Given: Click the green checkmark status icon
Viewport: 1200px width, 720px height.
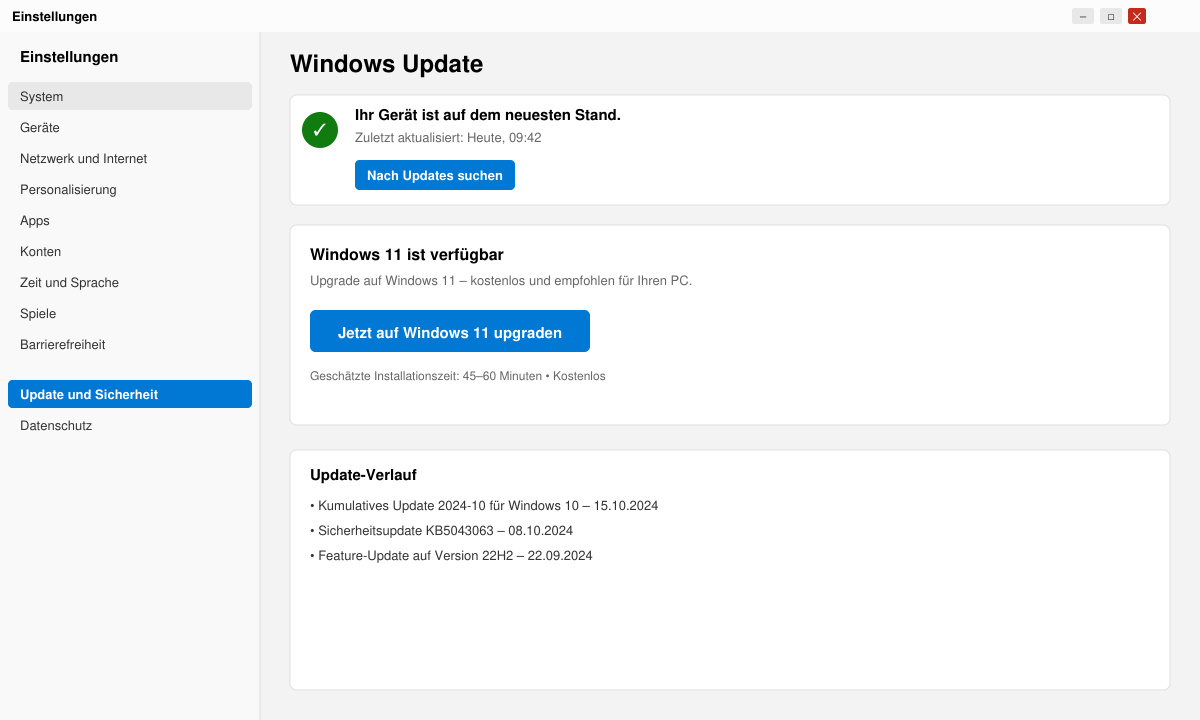Looking at the screenshot, I should point(320,130).
